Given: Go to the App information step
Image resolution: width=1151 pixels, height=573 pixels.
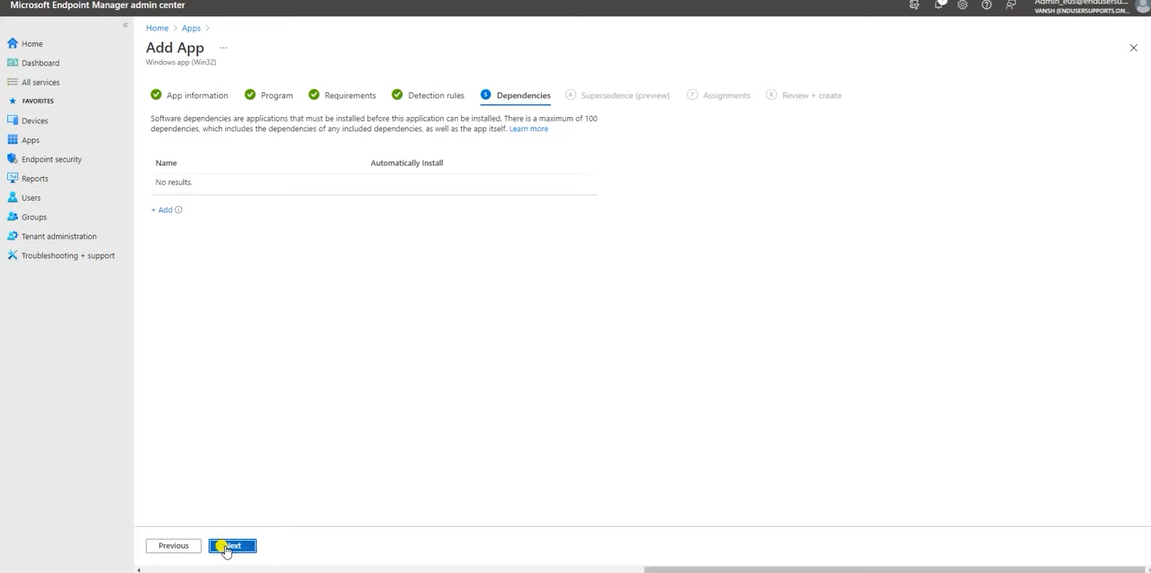Looking at the screenshot, I should 189,95.
